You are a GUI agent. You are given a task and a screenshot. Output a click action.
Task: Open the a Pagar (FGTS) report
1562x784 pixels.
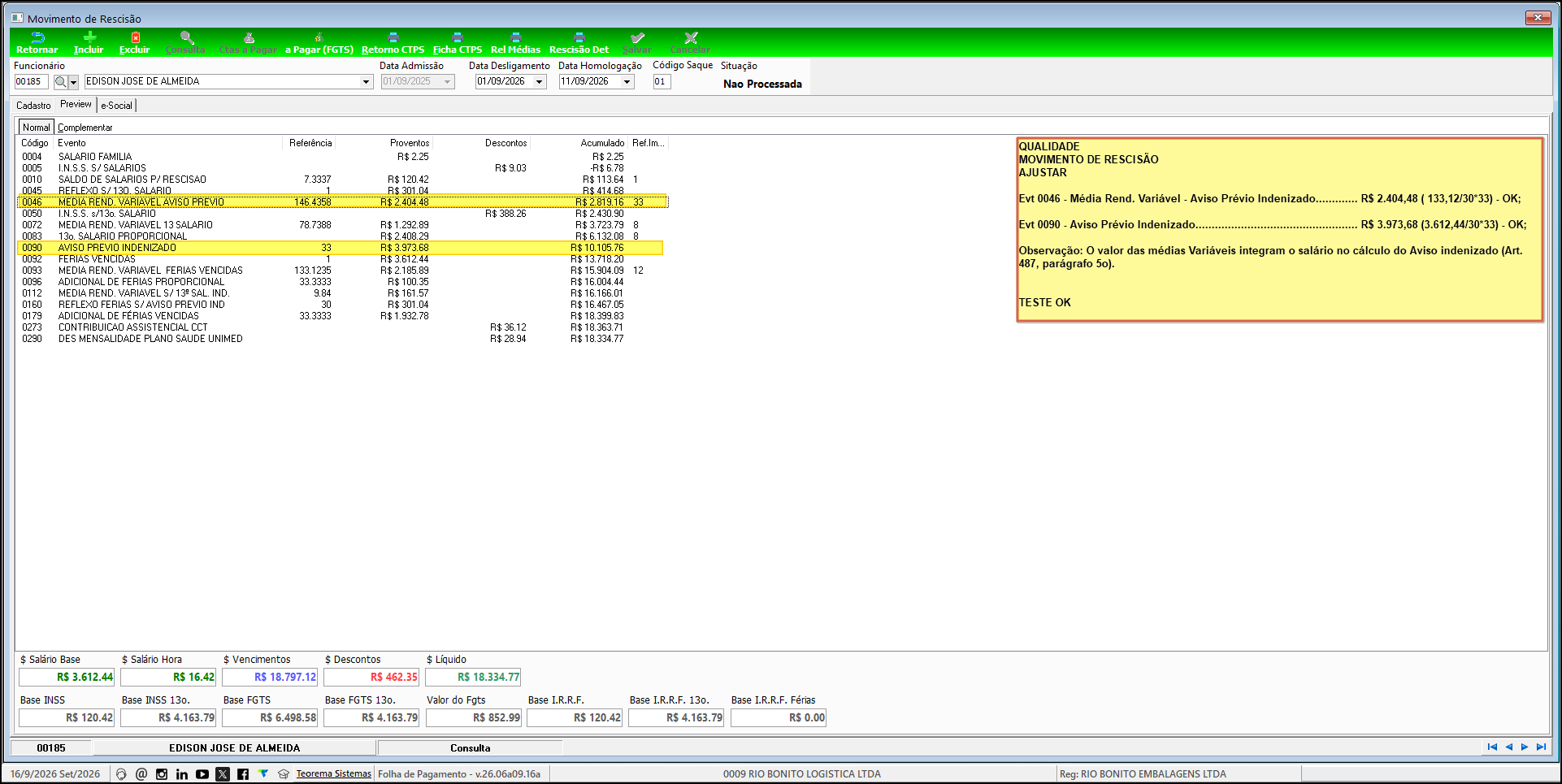pos(319,43)
